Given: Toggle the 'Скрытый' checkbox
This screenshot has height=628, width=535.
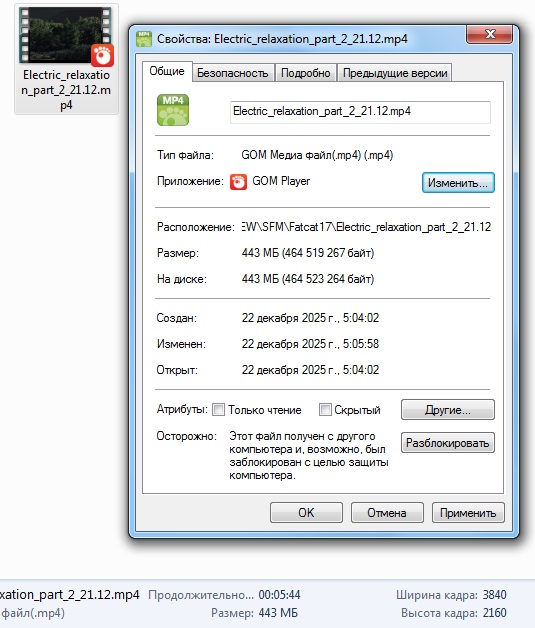Looking at the screenshot, I should (325, 410).
